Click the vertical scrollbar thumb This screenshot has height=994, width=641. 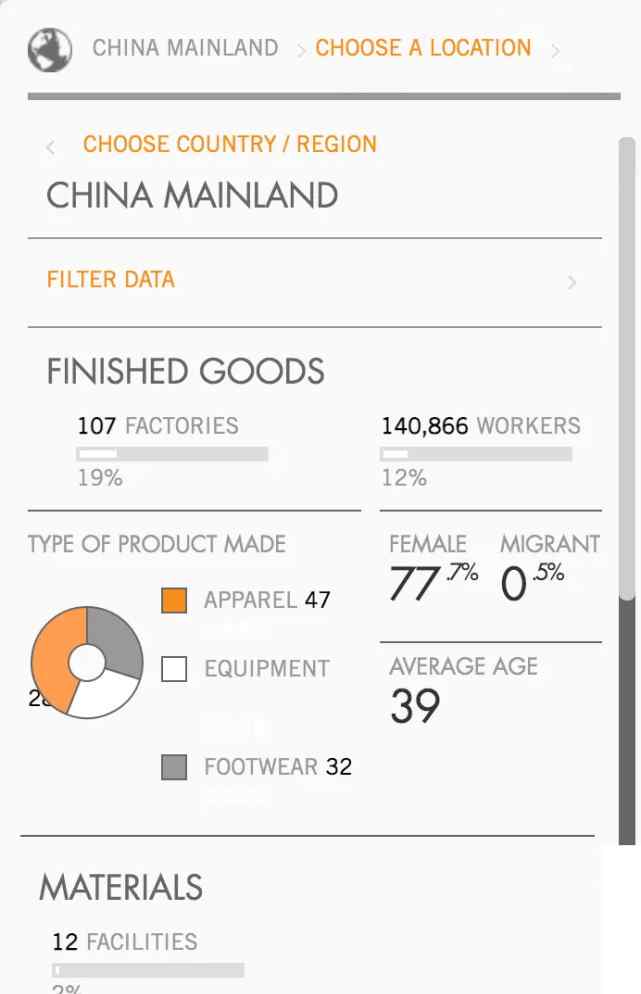[x=627, y=368]
